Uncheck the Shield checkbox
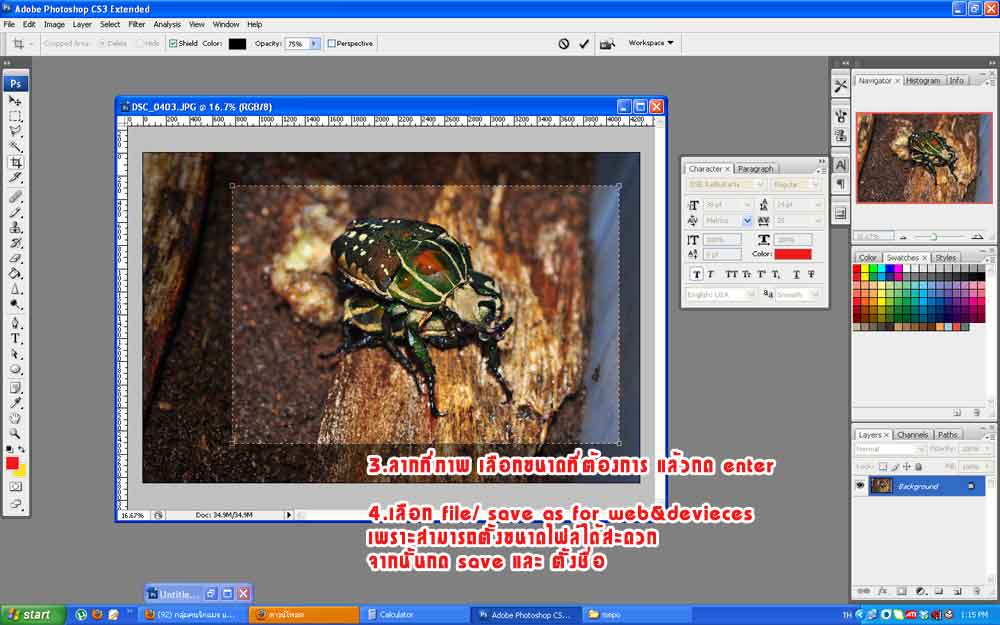This screenshot has height=625, width=1000. pyautogui.click(x=173, y=44)
